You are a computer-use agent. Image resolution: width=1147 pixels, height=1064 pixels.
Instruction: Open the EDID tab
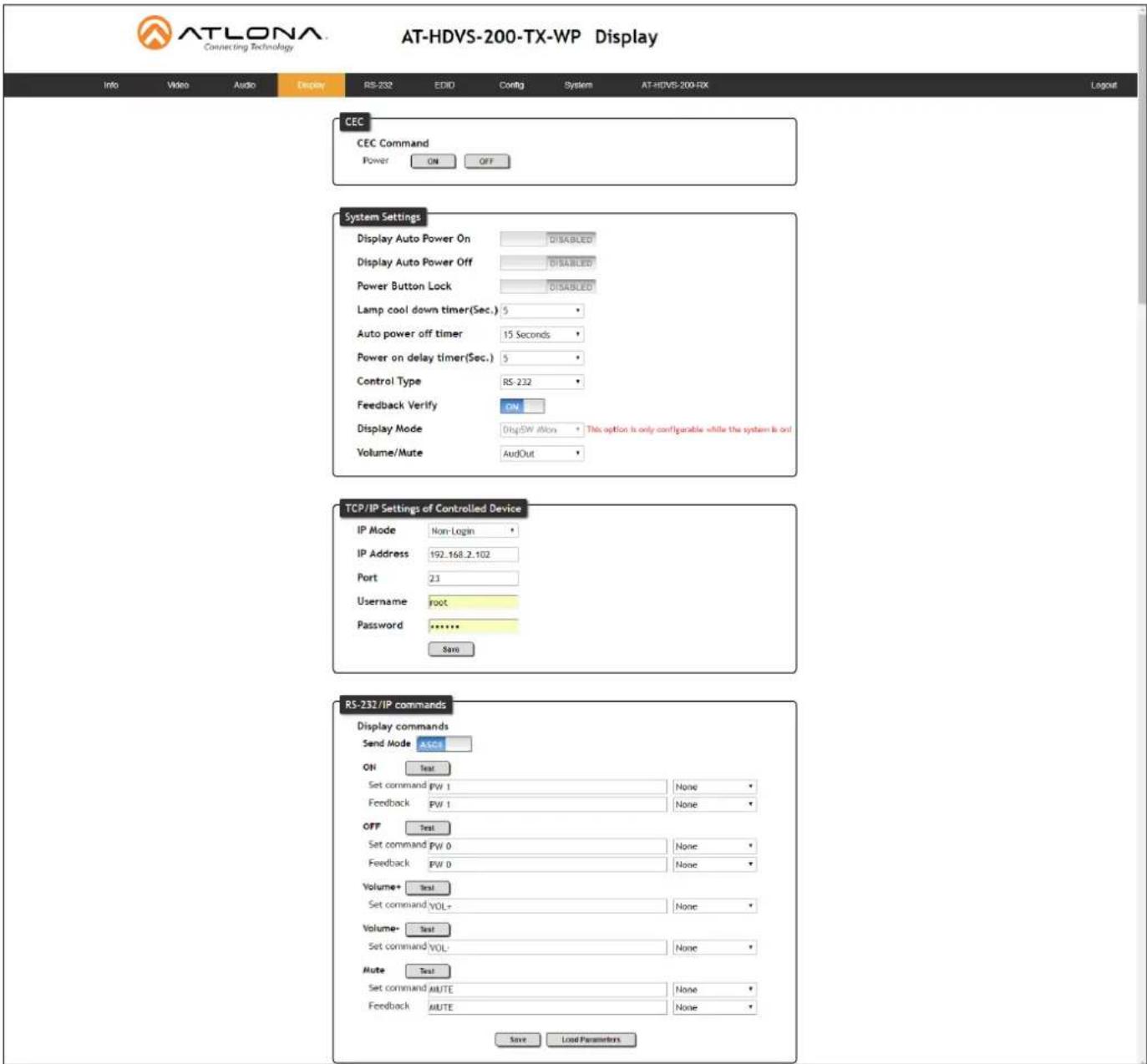click(444, 85)
